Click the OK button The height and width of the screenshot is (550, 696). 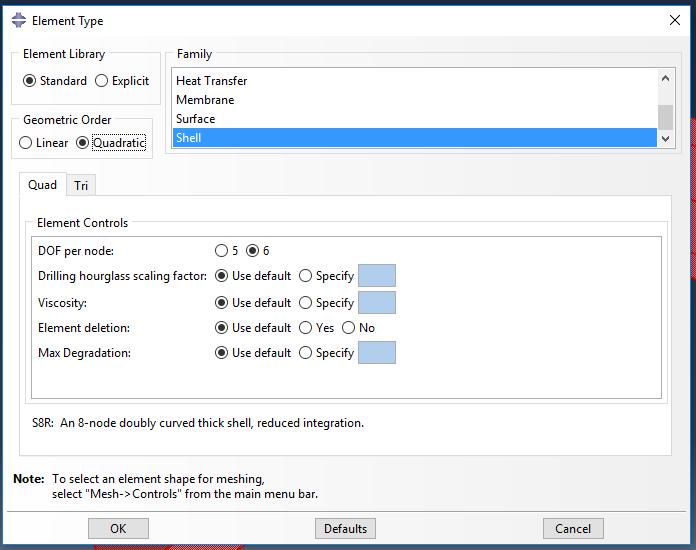click(x=118, y=528)
